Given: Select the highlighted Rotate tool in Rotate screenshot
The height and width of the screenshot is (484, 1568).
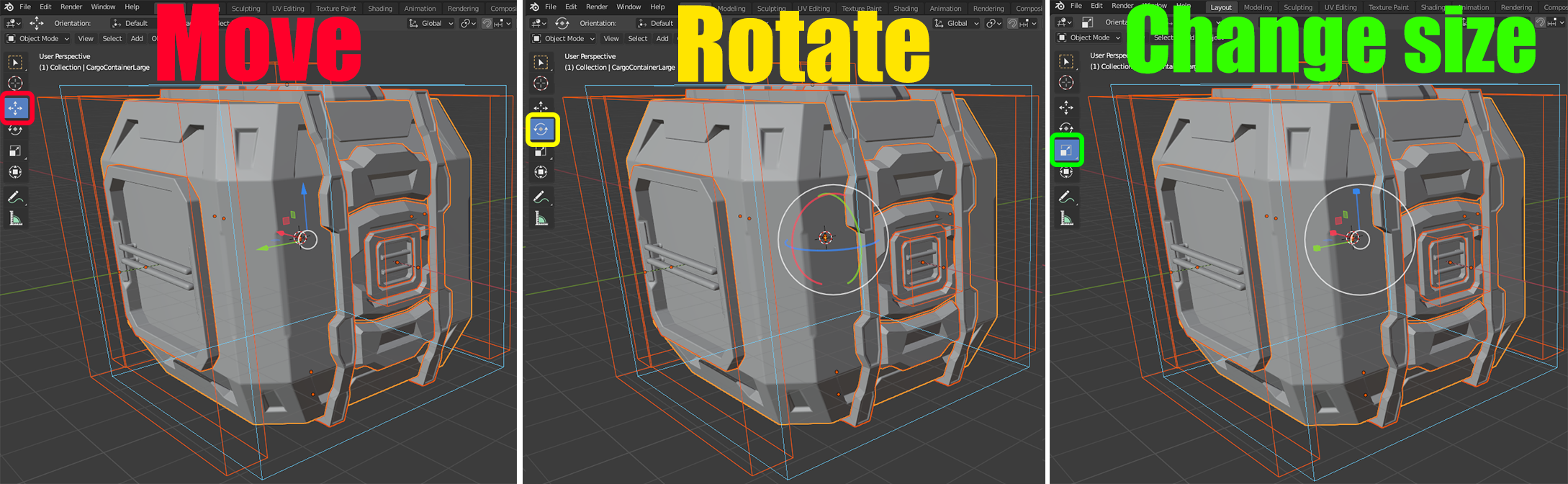Looking at the screenshot, I should tap(541, 130).
